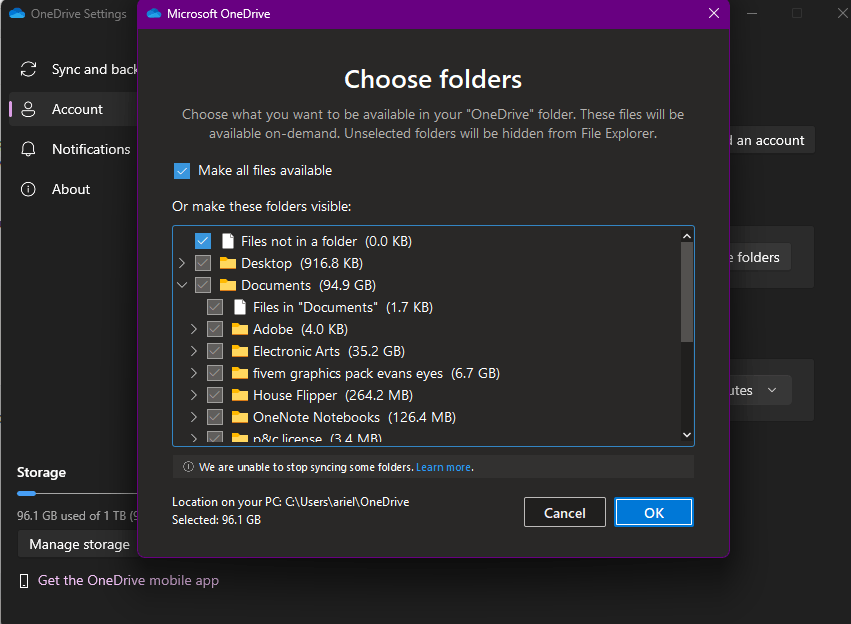Image resolution: width=851 pixels, height=624 pixels.
Task: Toggle the Adobe folder checkbox
Action: coord(214,329)
